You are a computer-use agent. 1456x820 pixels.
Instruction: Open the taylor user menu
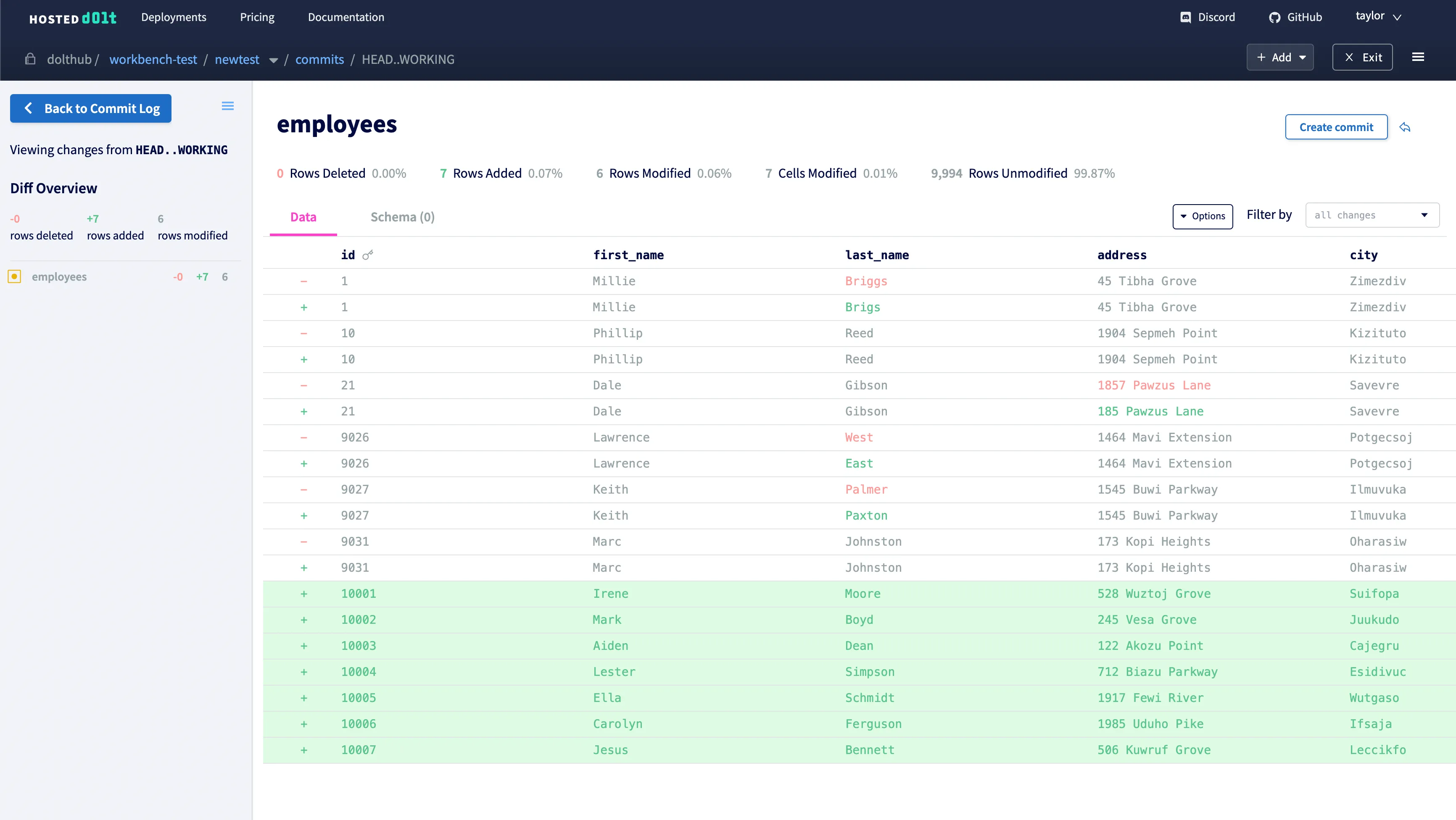click(x=1377, y=16)
